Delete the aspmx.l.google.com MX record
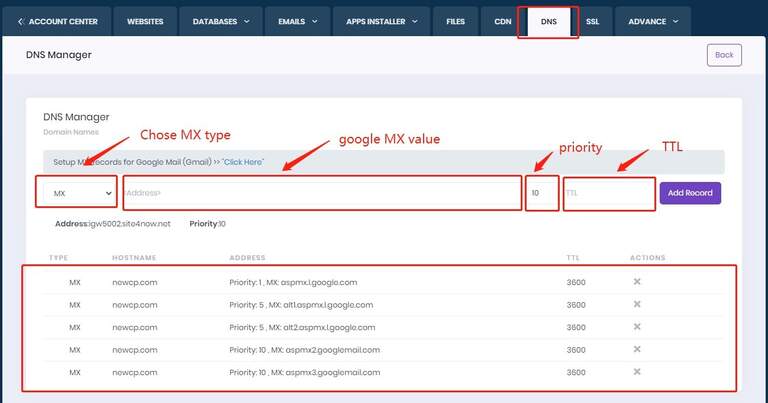The width and height of the screenshot is (768, 403). [637, 282]
